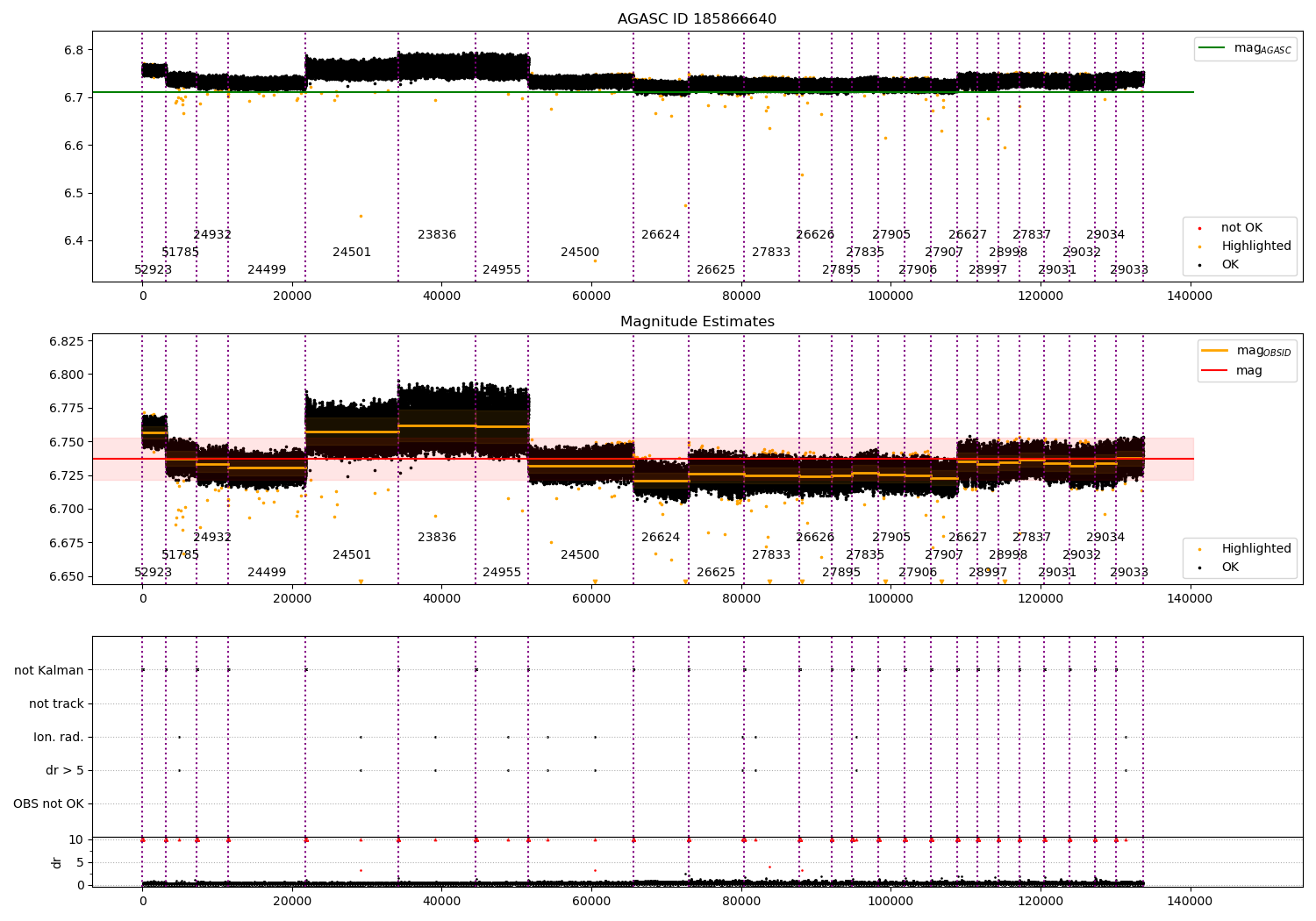Click obsid label 24932 in the top plot
This screenshot has height=921, width=1316.
[x=212, y=235]
